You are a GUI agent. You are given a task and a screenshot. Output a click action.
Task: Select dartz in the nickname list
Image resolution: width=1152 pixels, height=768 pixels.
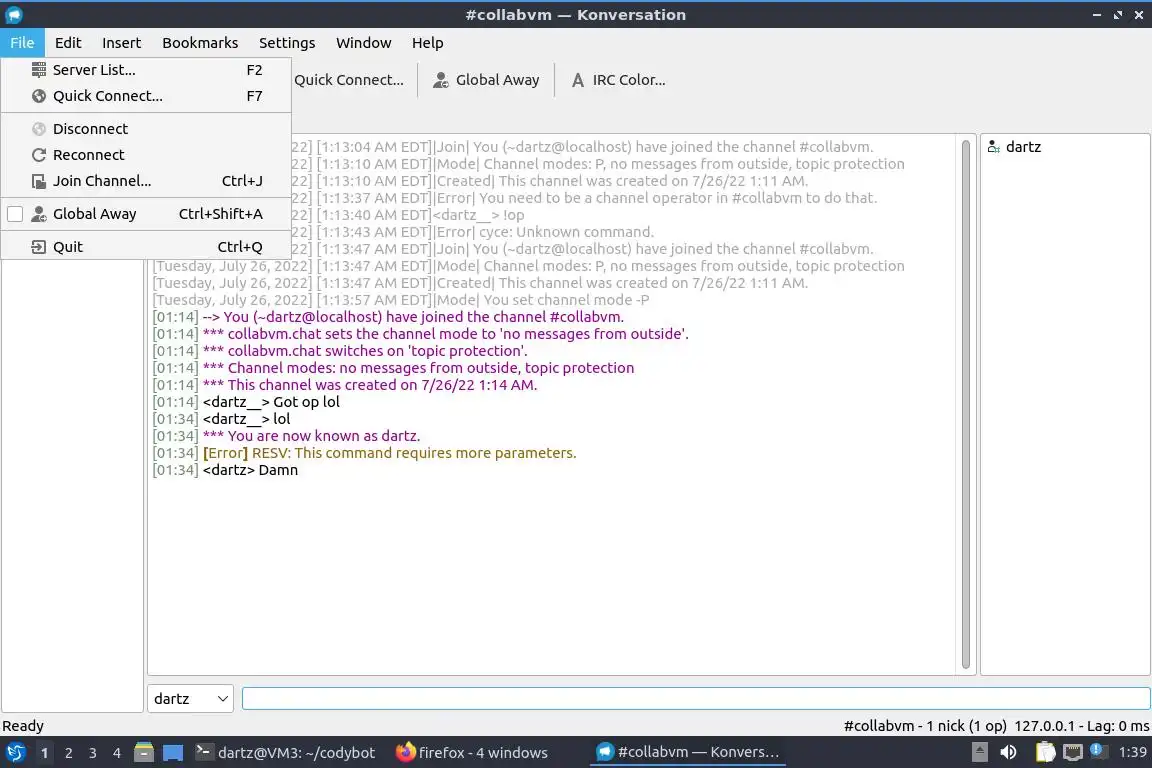(1023, 147)
